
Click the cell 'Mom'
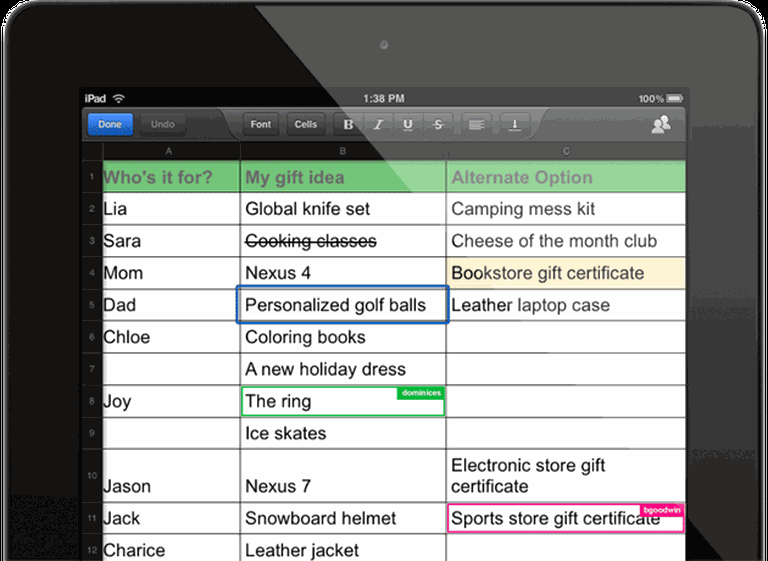[171, 273]
